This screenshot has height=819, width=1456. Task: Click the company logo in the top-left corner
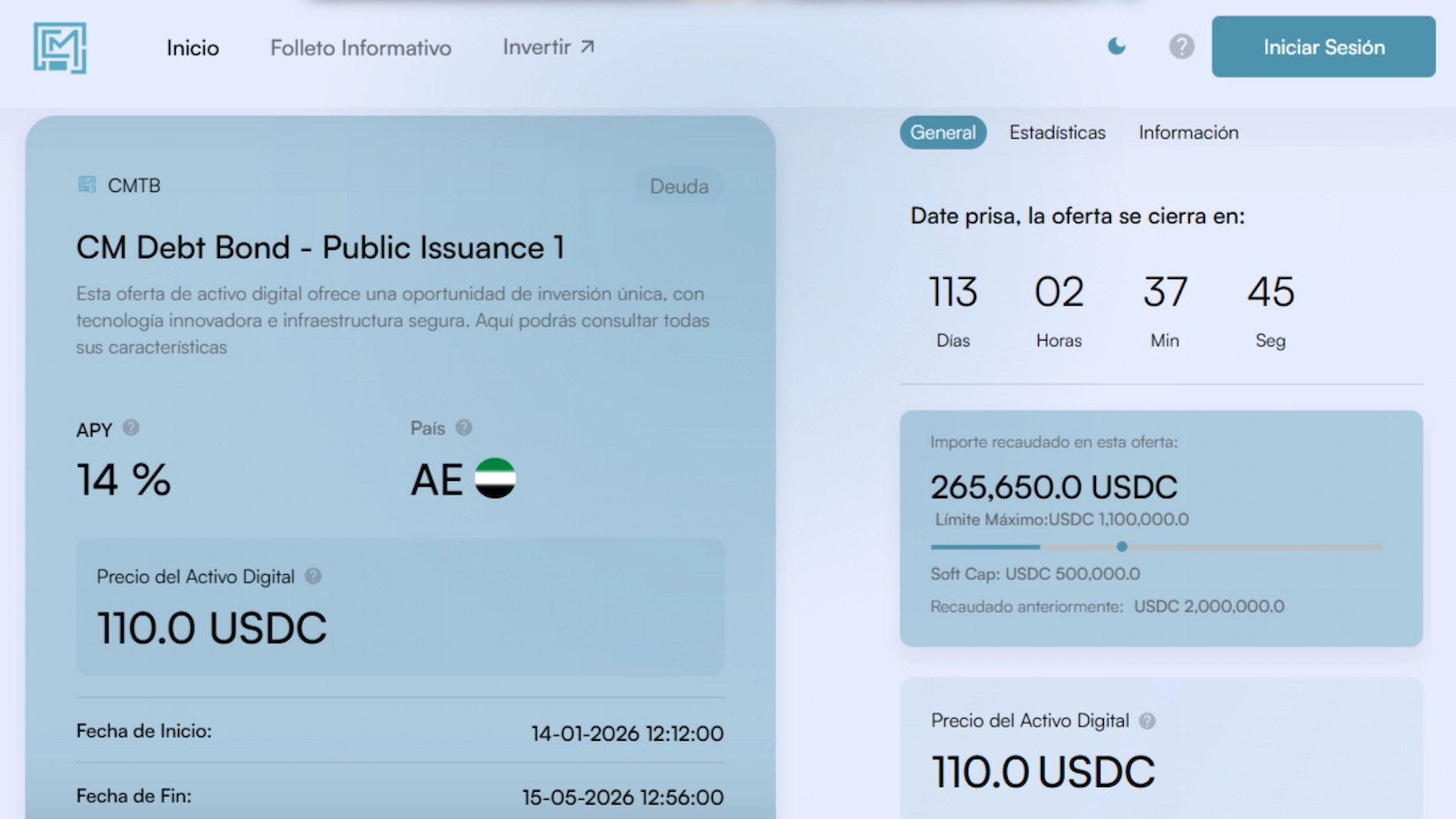click(61, 47)
